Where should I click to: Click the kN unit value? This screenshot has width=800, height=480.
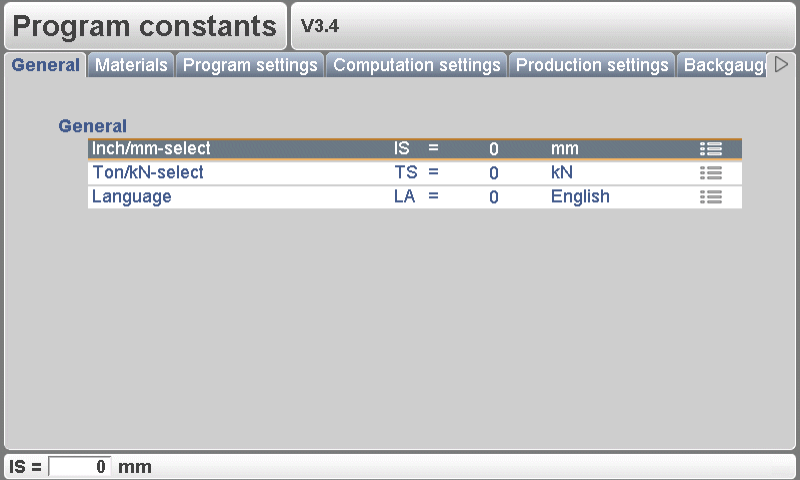(562, 173)
